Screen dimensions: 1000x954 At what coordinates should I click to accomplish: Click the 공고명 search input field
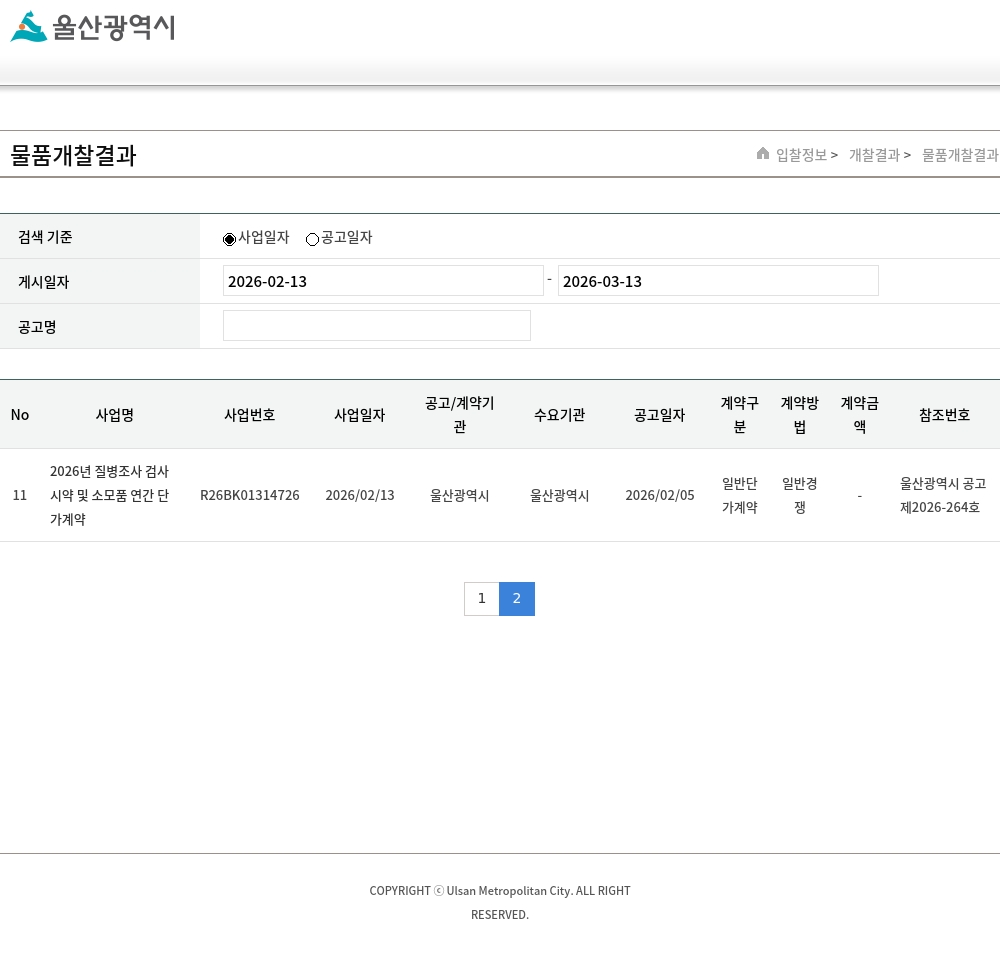tap(376, 326)
